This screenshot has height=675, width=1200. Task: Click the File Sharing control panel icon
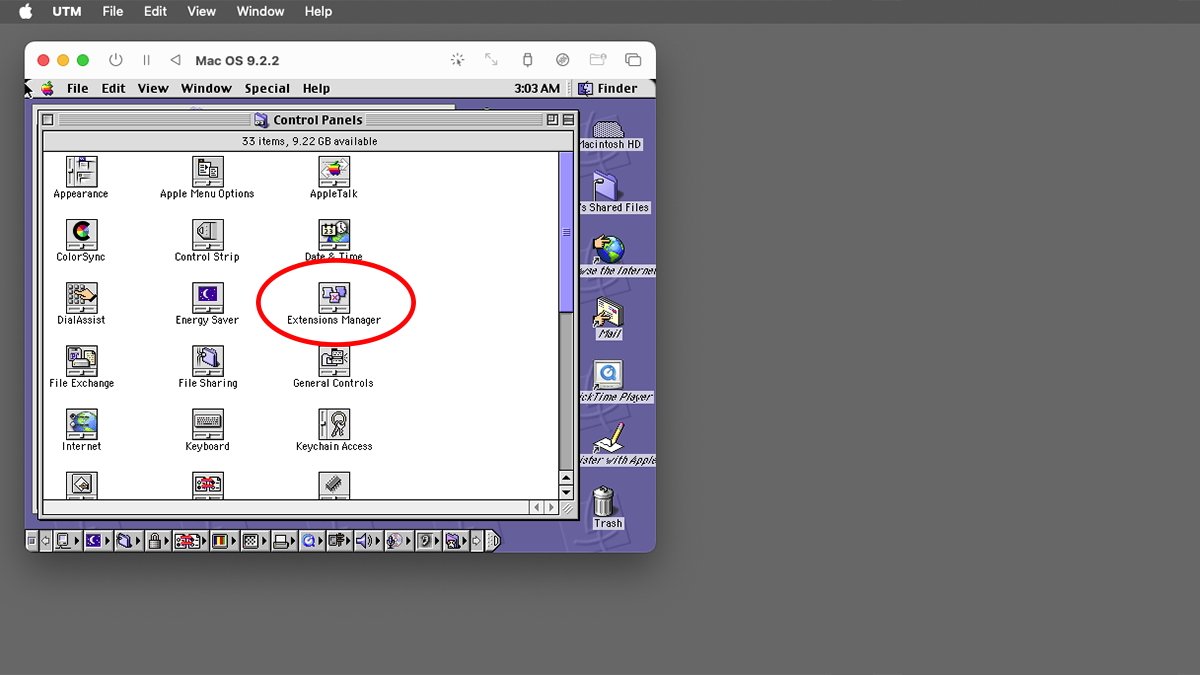click(x=208, y=361)
